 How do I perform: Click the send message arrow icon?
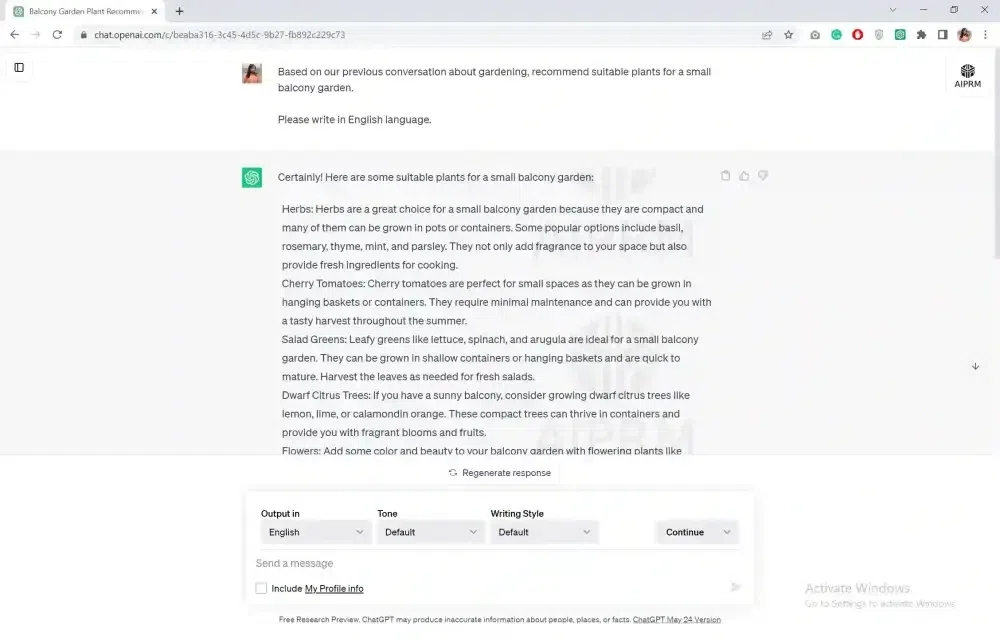[736, 587]
